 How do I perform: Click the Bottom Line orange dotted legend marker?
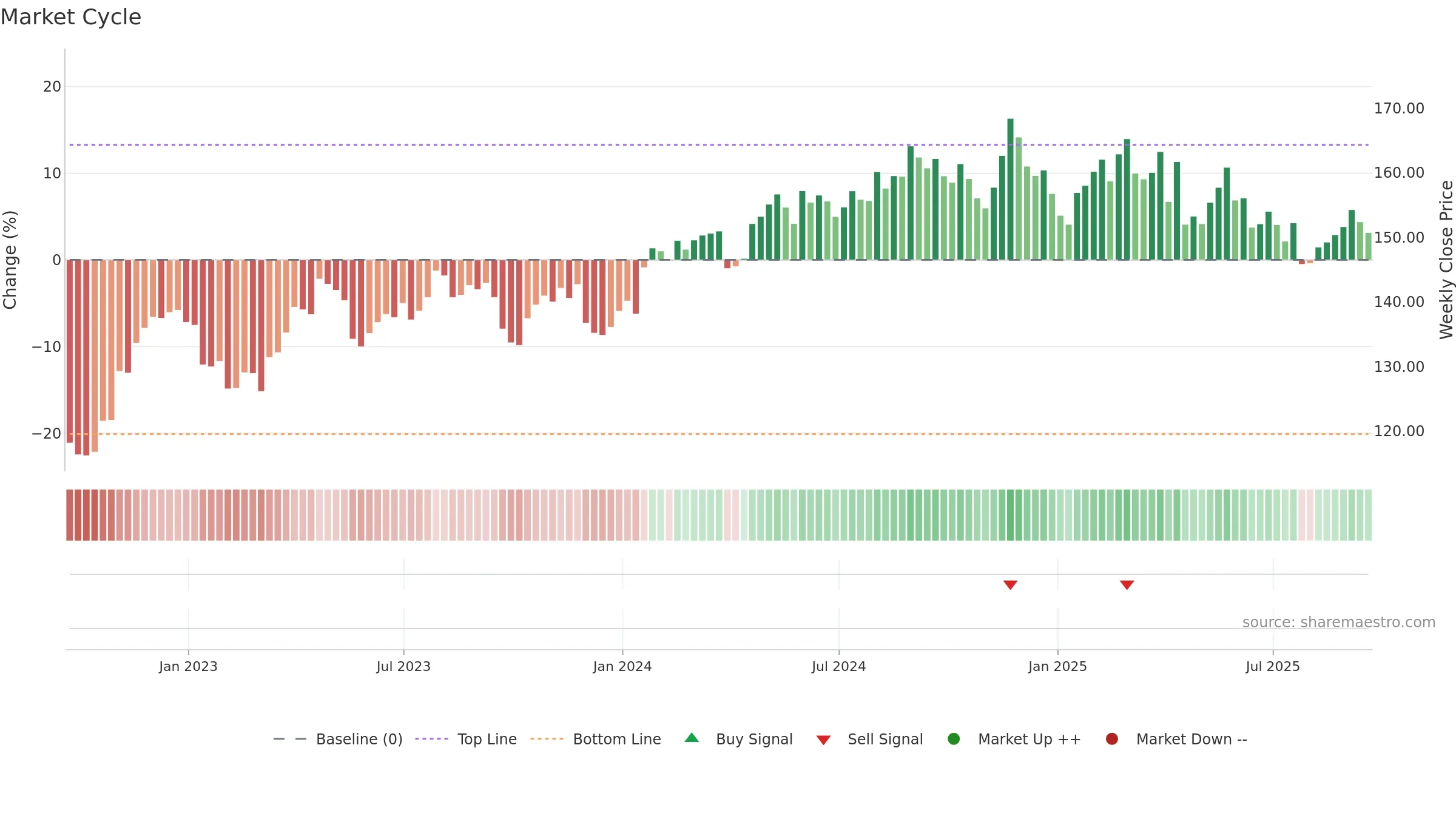(547, 739)
